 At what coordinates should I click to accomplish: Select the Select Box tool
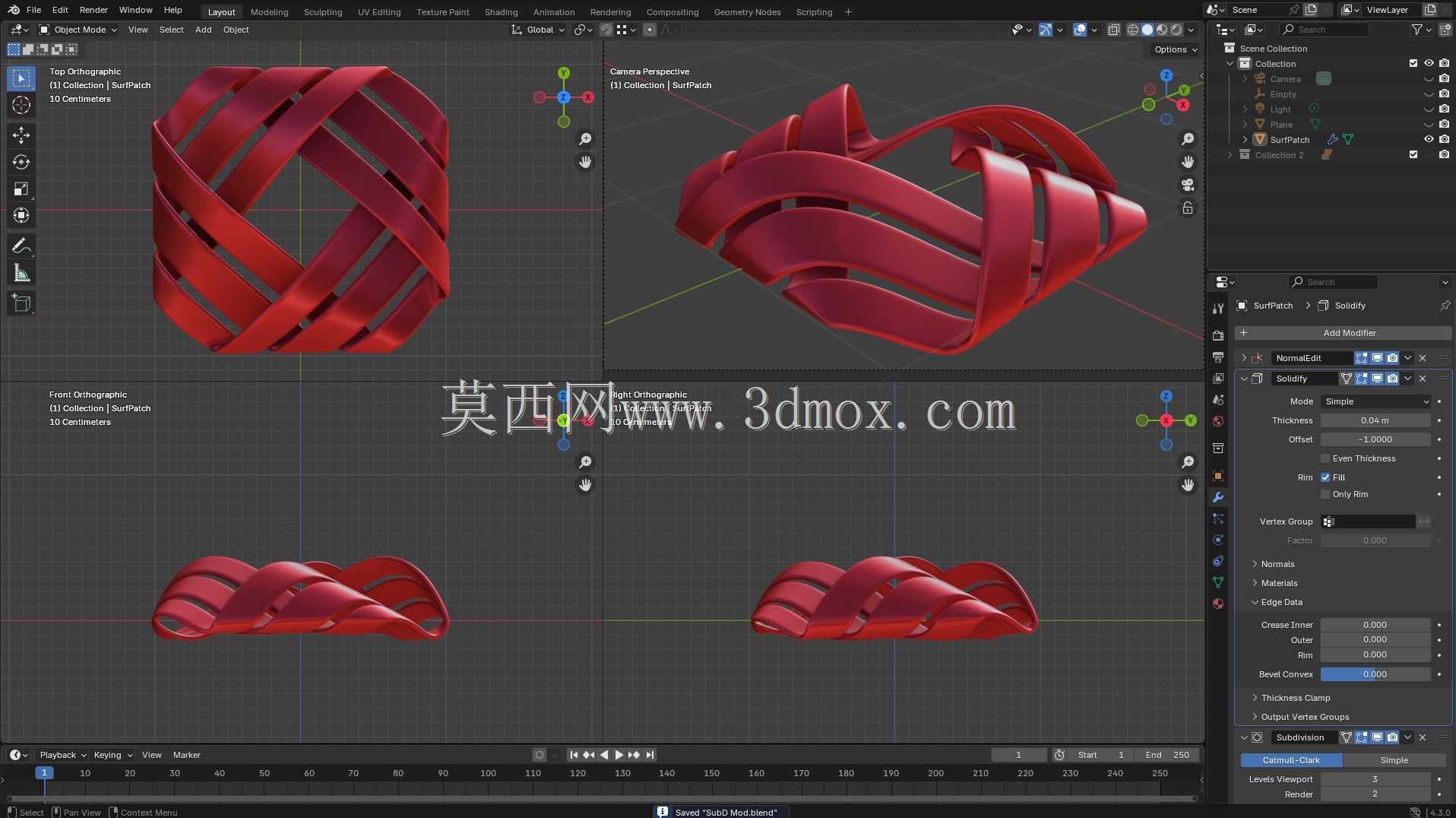pyautogui.click(x=21, y=78)
